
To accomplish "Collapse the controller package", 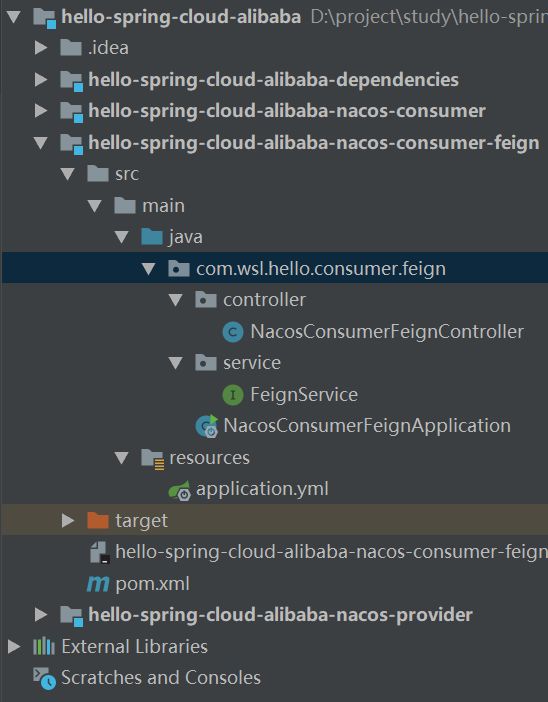I will (x=176, y=300).
